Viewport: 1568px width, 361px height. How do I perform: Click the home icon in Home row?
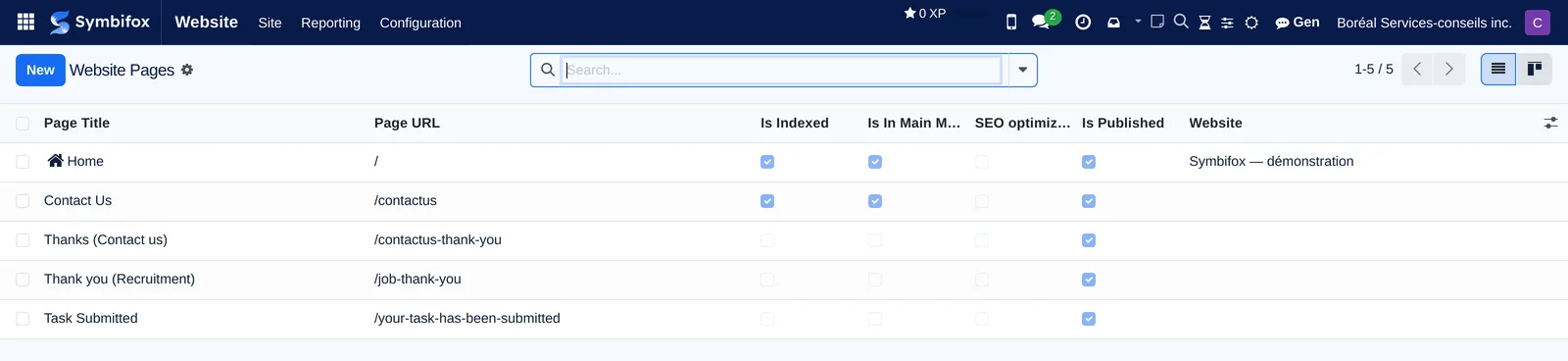coord(56,161)
